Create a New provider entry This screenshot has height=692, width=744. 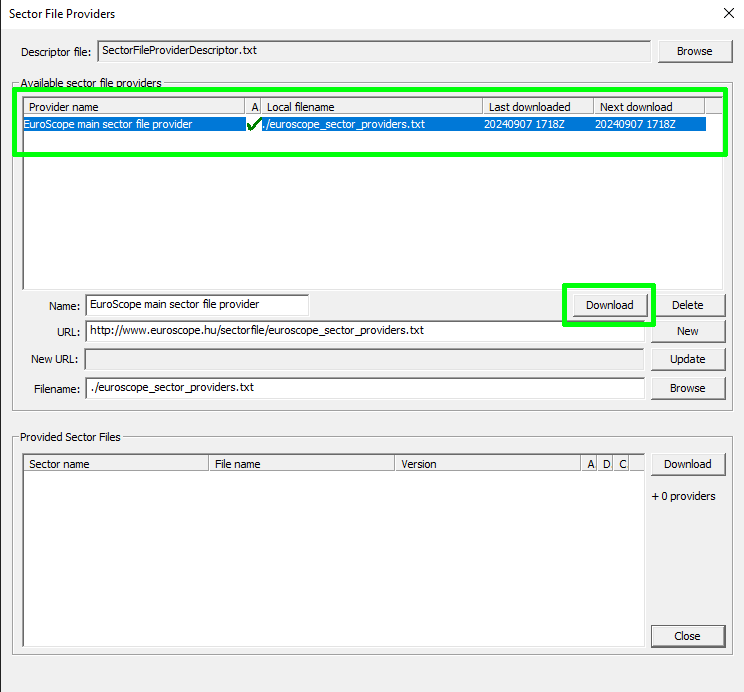coord(688,331)
